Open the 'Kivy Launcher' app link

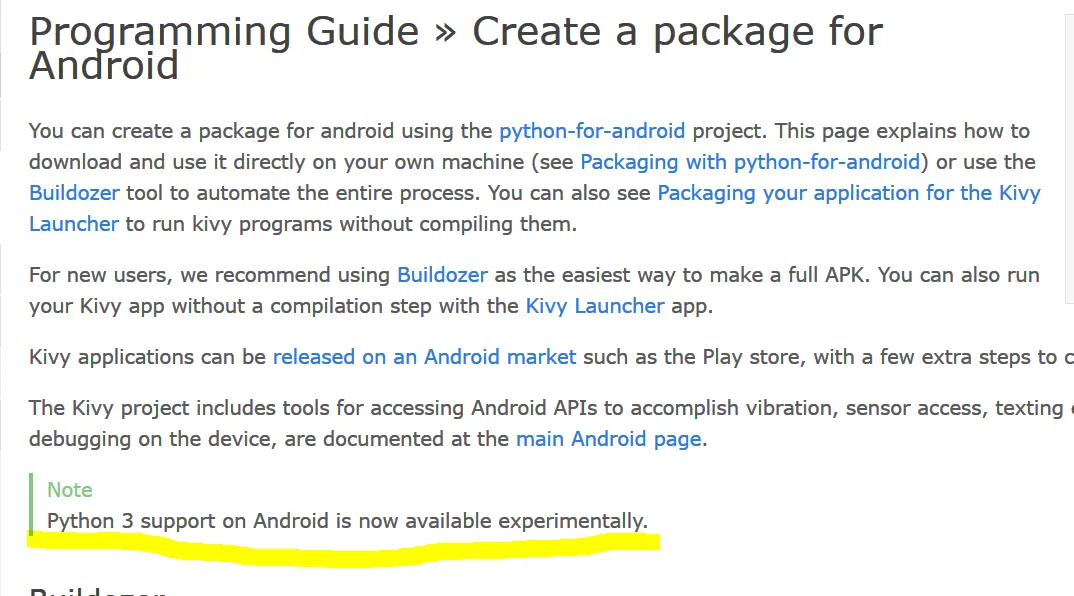594,306
